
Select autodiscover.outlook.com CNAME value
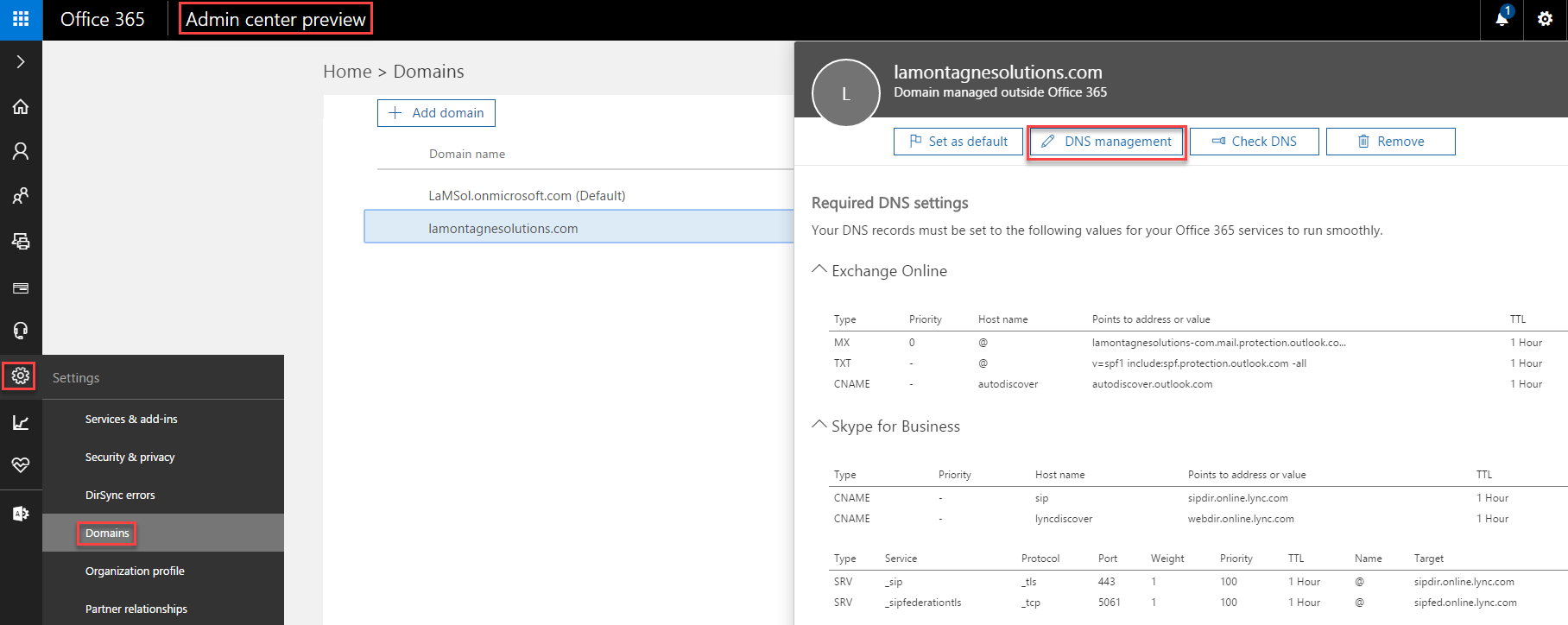tap(1152, 384)
